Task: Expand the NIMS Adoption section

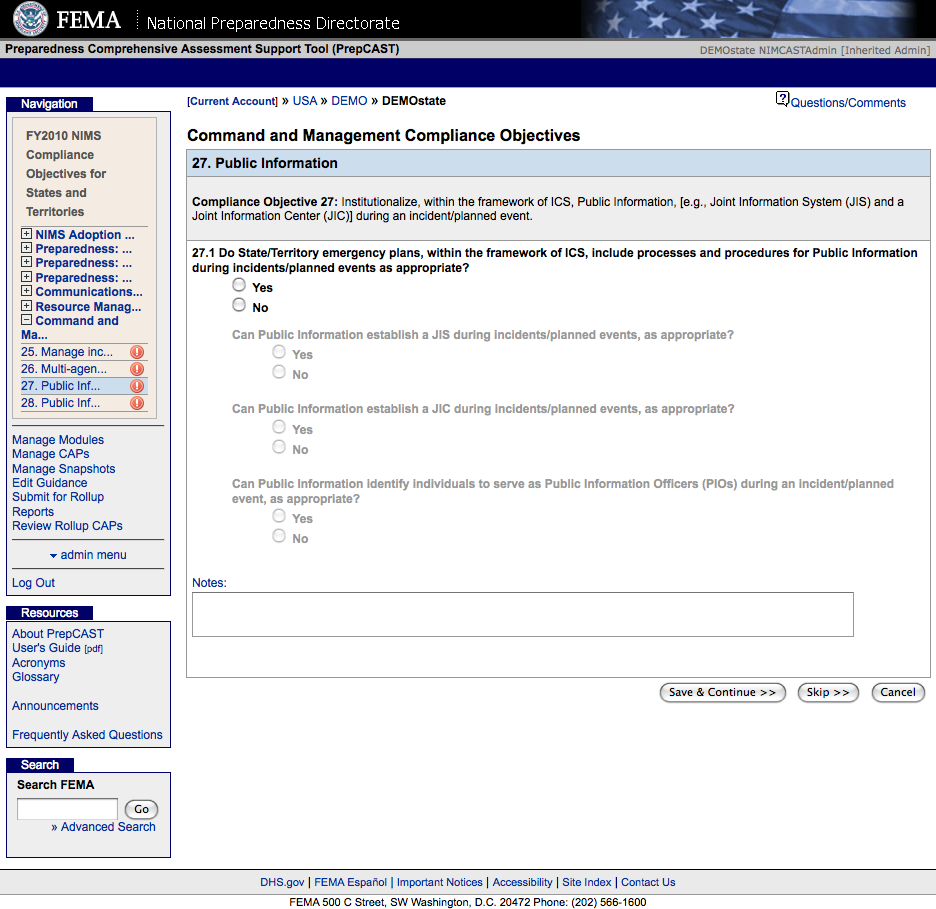Action: pos(27,235)
